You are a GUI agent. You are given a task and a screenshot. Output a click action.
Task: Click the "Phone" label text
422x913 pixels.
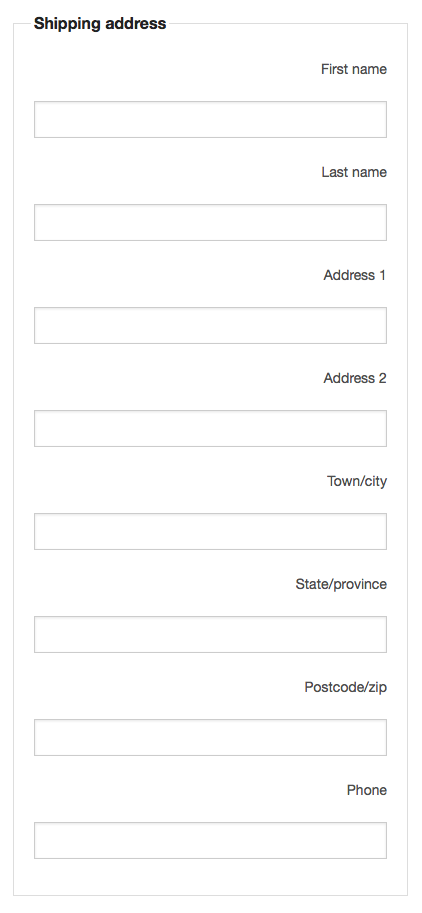coord(367,790)
